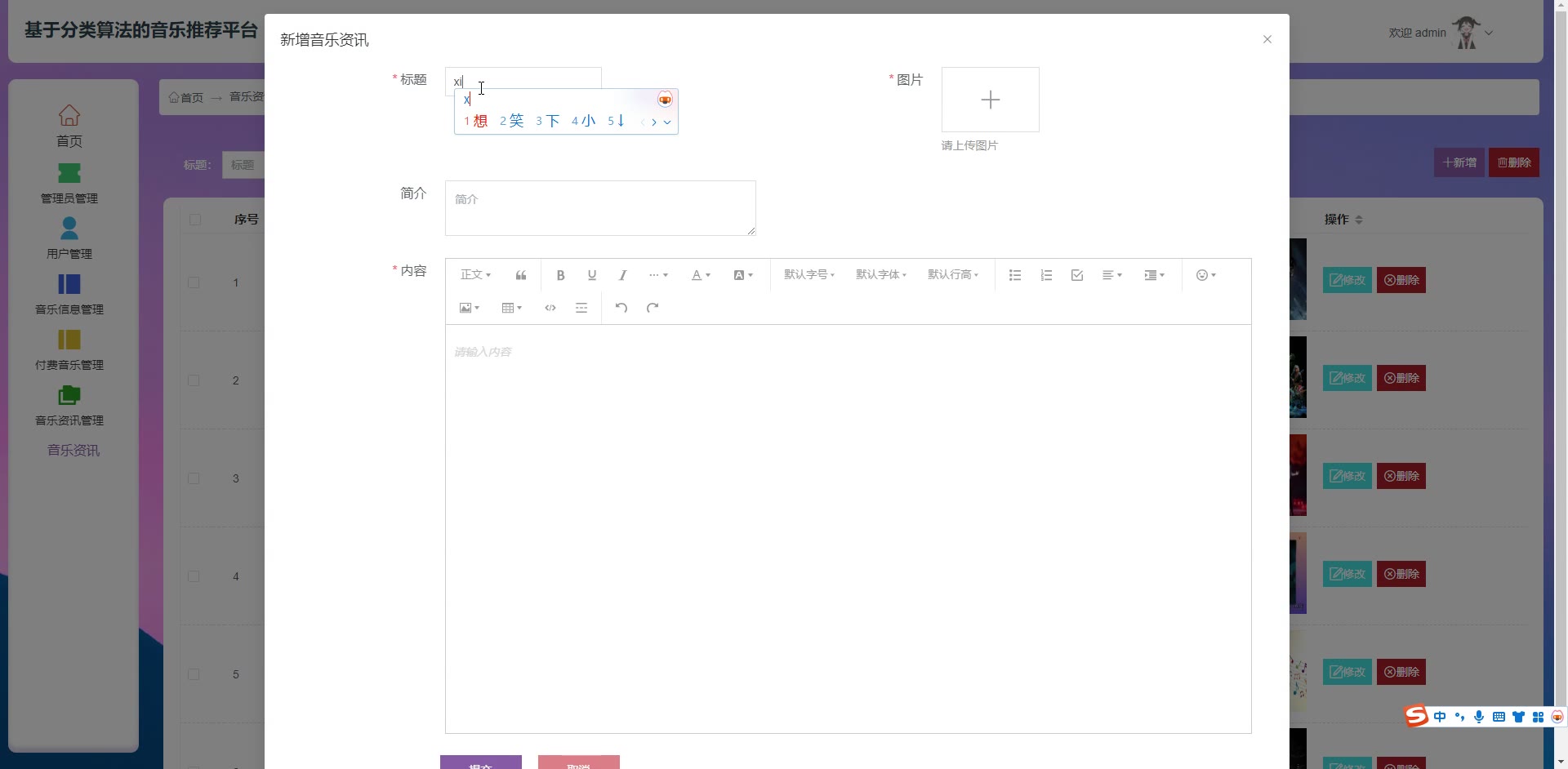Tick the checkbox for row 4
The image size is (1568, 769).
(194, 576)
